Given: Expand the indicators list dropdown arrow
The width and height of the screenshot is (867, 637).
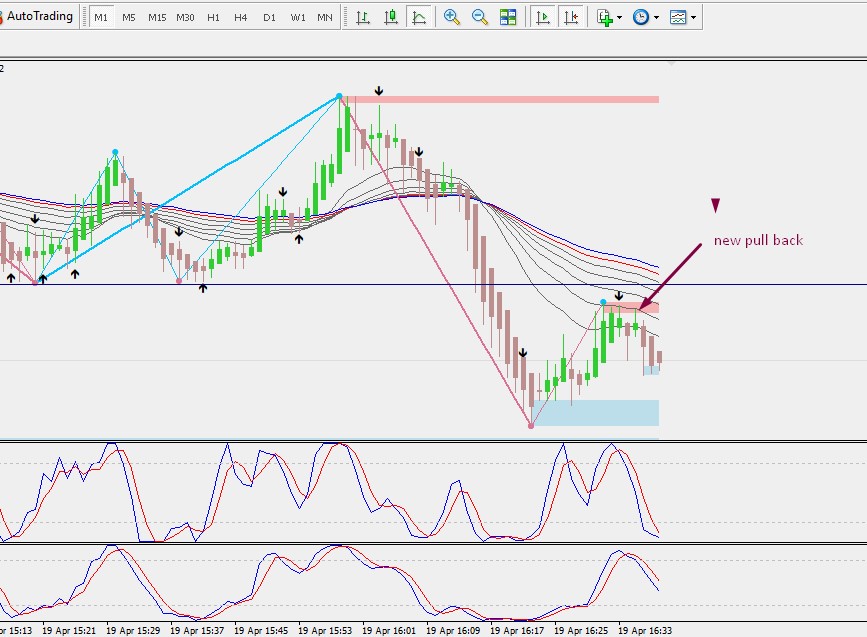Looking at the screenshot, I should [x=619, y=18].
